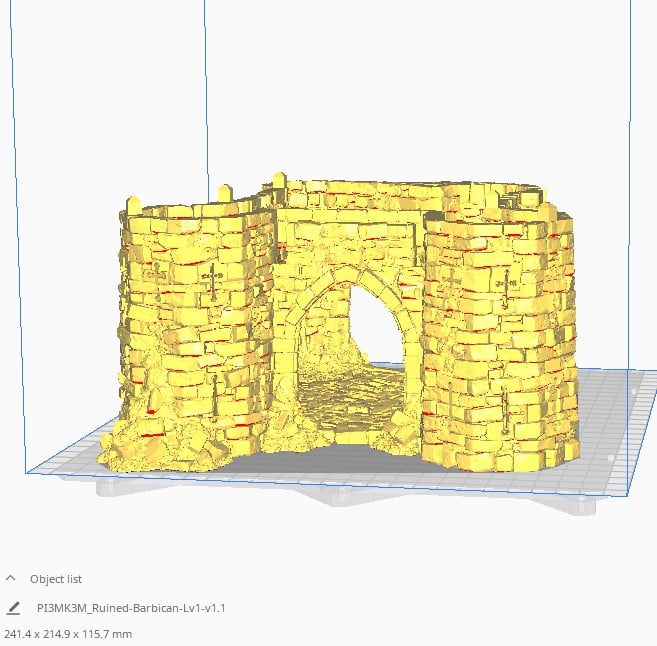Click the pencil edit icon beside filename
657x646 pixels.
click(13, 607)
